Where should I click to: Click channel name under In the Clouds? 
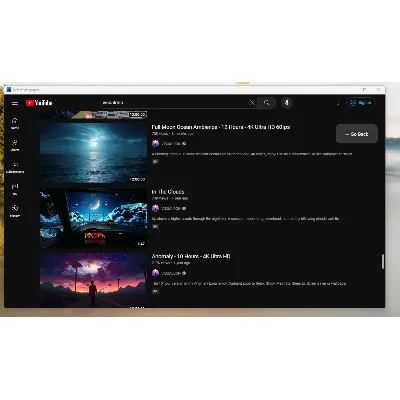pyautogui.click(x=171, y=208)
